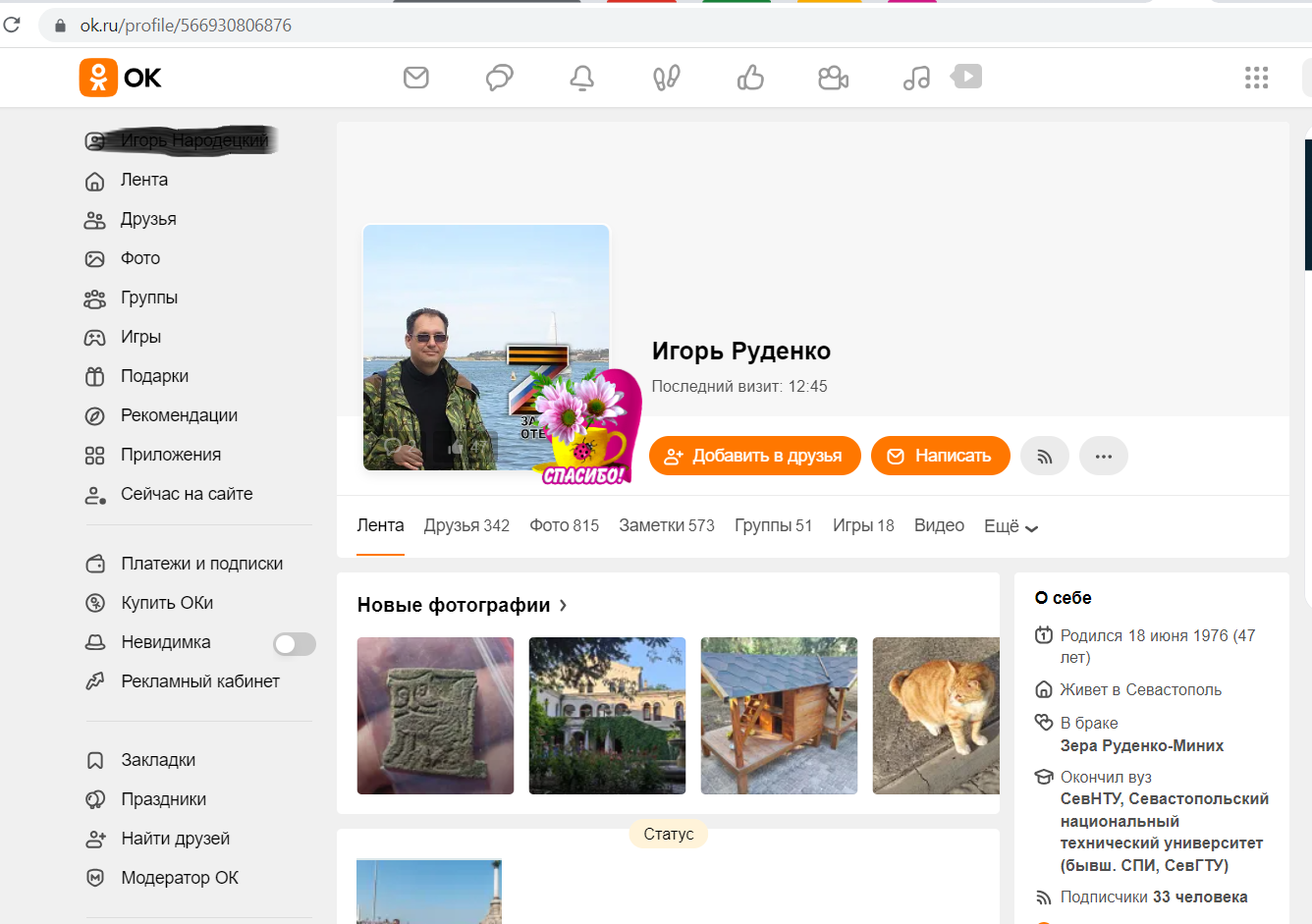1312x924 pixels.
Task: Open the discussions chat bubble icon
Action: (x=499, y=77)
